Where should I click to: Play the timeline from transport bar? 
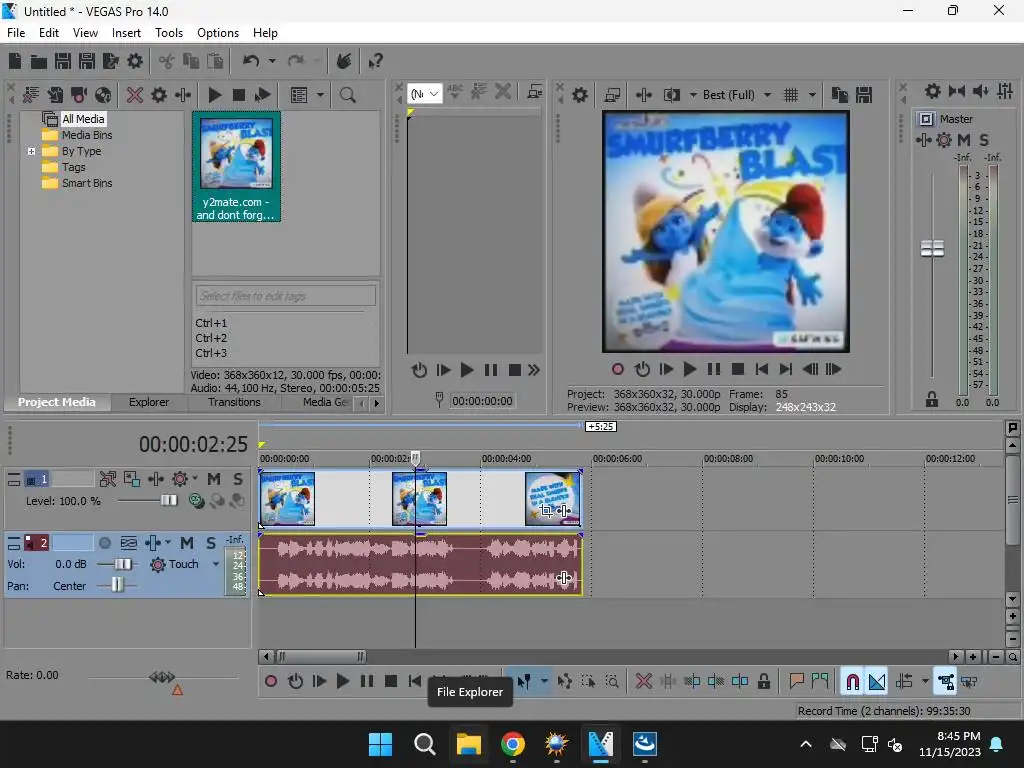tap(342, 682)
